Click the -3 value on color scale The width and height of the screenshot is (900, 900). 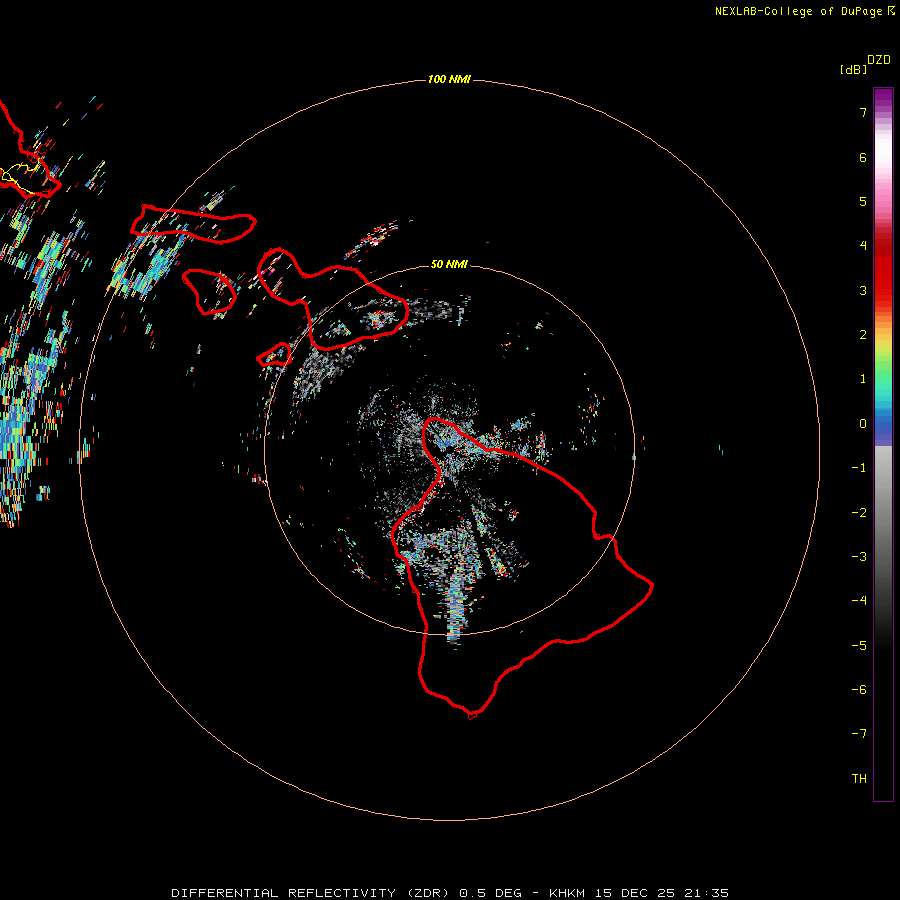[x=859, y=557]
